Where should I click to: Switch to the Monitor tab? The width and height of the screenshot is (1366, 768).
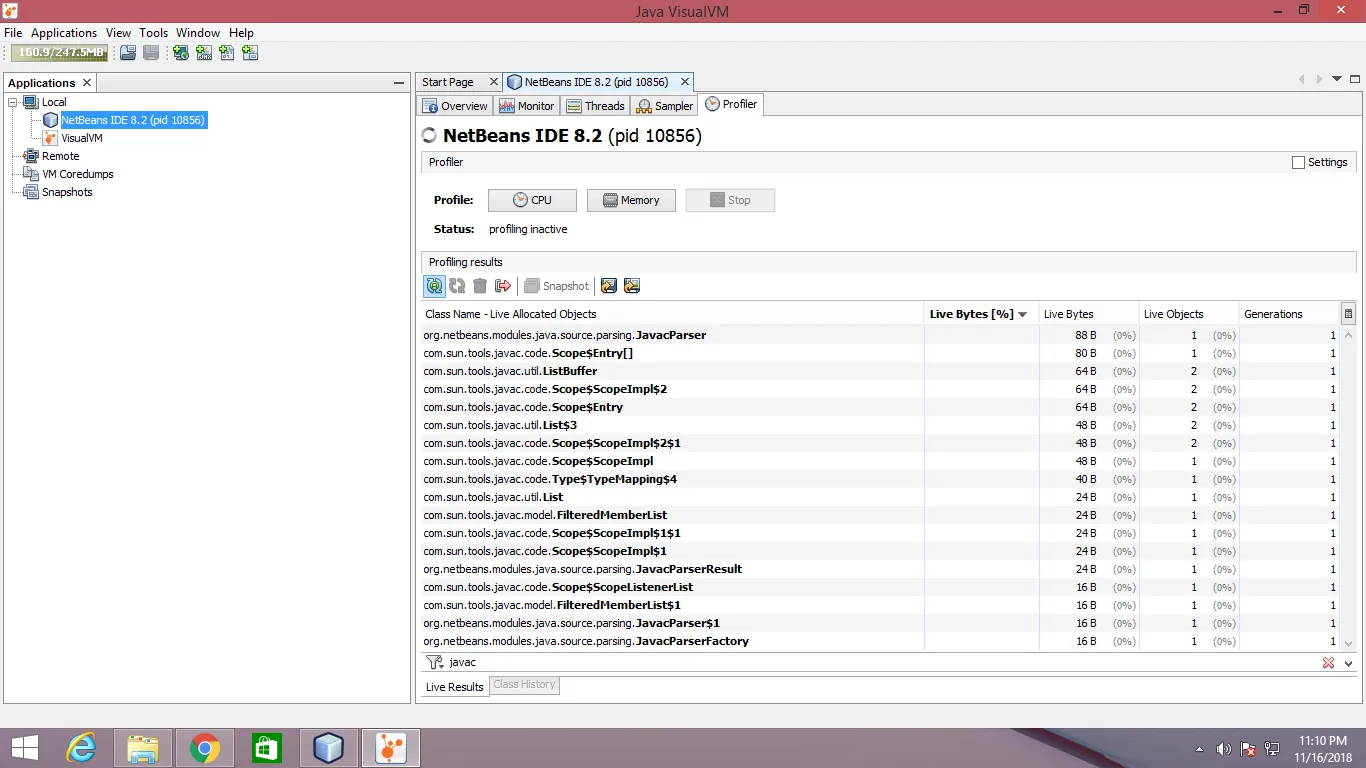click(x=527, y=106)
